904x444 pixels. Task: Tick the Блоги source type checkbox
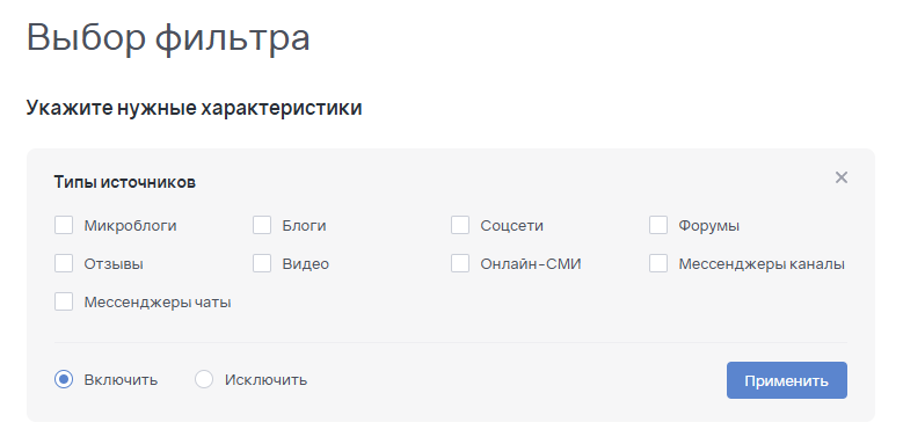(262, 225)
